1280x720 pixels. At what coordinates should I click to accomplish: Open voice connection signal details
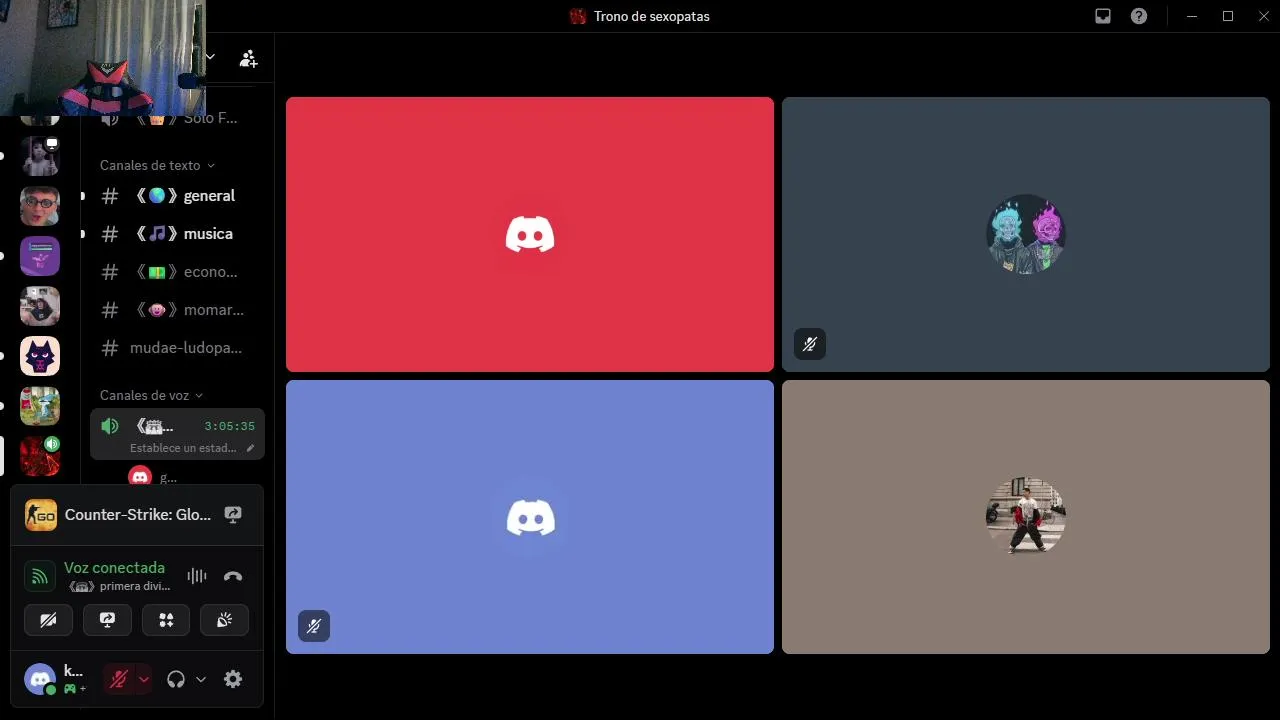click(40, 576)
